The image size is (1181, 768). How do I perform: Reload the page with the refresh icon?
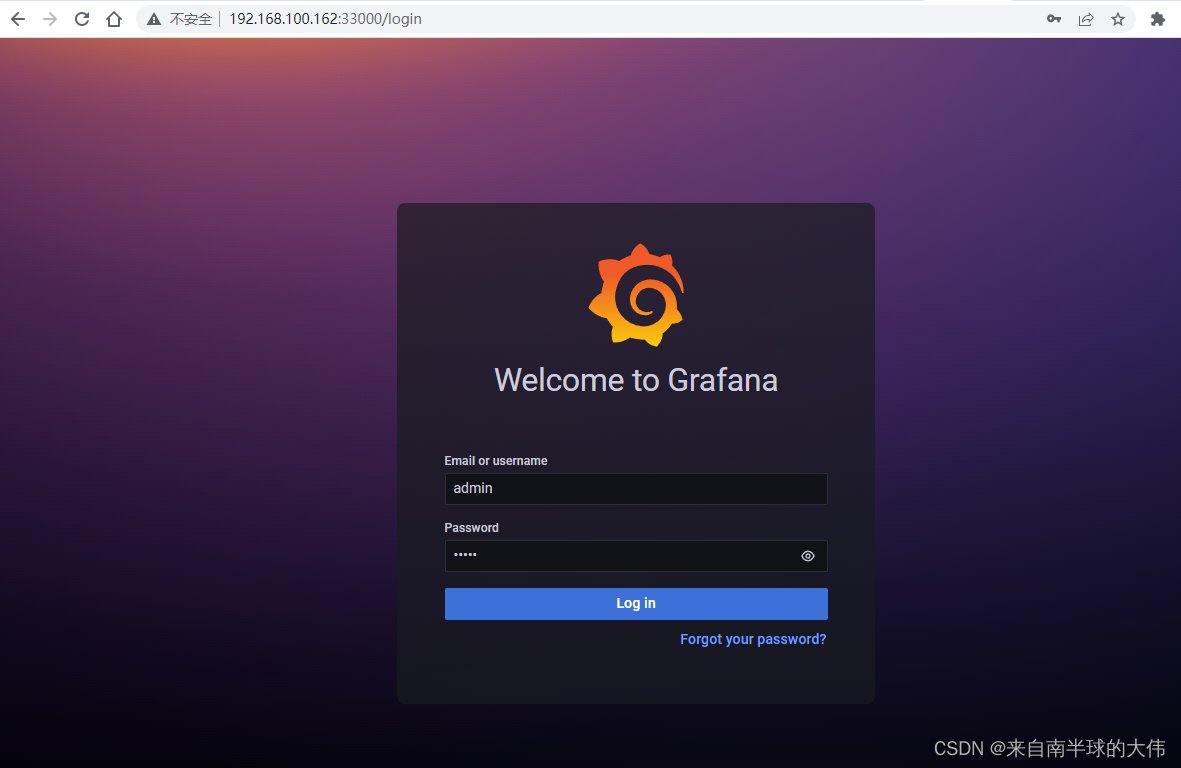click(x=82, y=19)
